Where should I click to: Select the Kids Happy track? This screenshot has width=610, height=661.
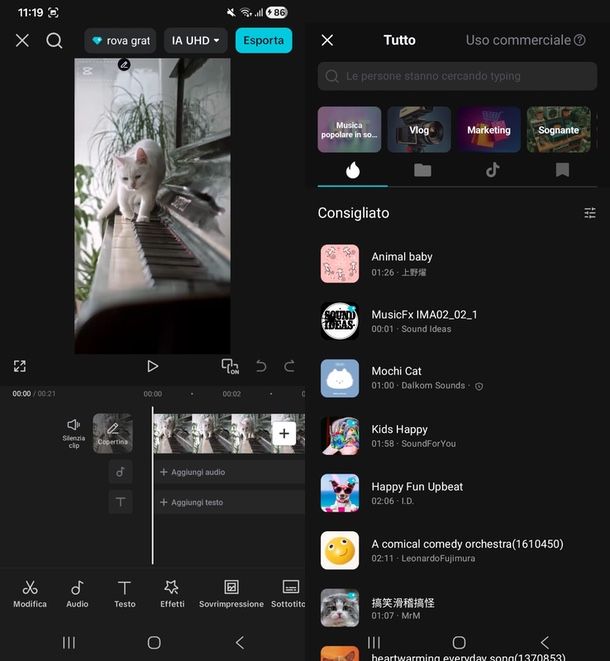click(x=457, y=436)
